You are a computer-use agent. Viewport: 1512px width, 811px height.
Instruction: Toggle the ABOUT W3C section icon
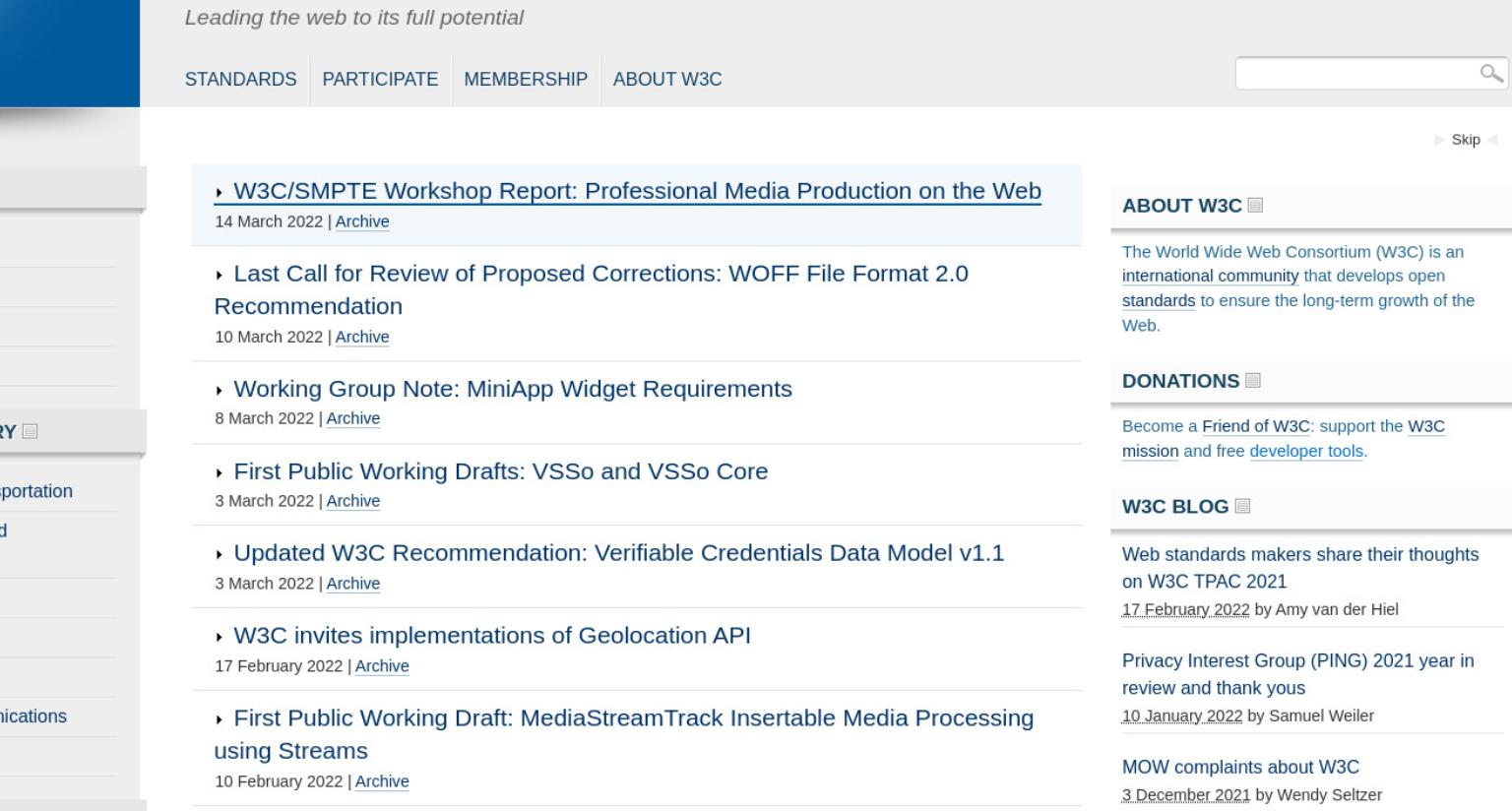[x=1255, y=206]
